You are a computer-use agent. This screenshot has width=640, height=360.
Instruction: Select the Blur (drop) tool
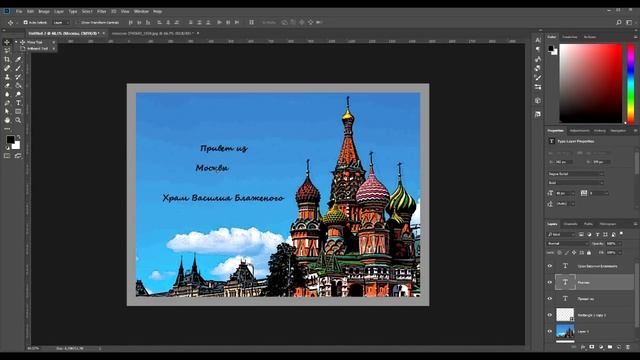pyautogui.click(x=7, y=94)
